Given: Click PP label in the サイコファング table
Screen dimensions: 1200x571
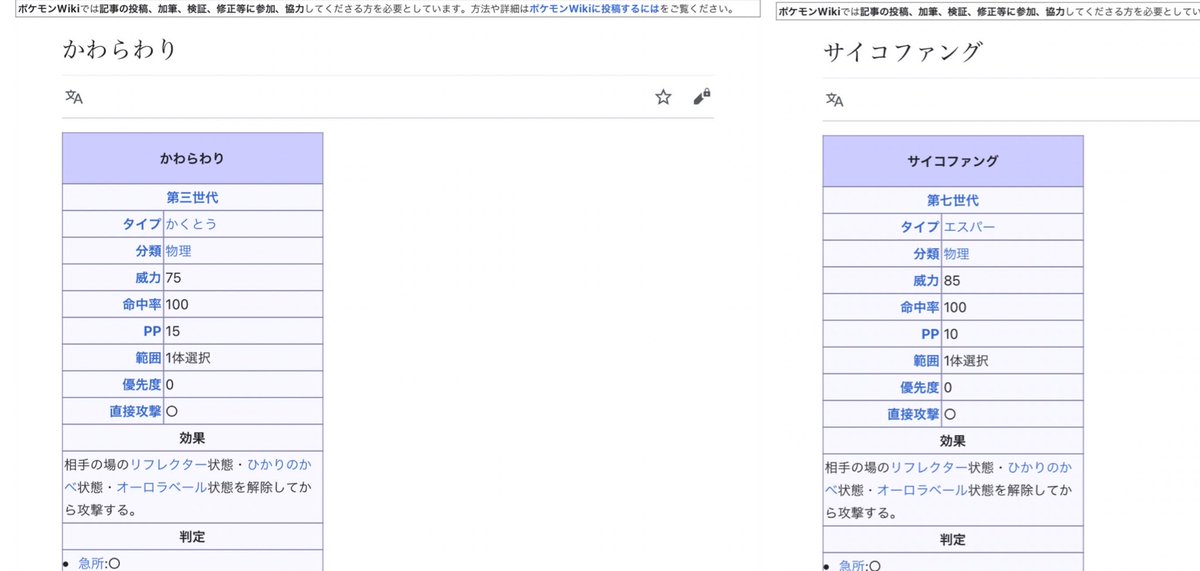Looking at the screenshot, I should coord(931,334).
